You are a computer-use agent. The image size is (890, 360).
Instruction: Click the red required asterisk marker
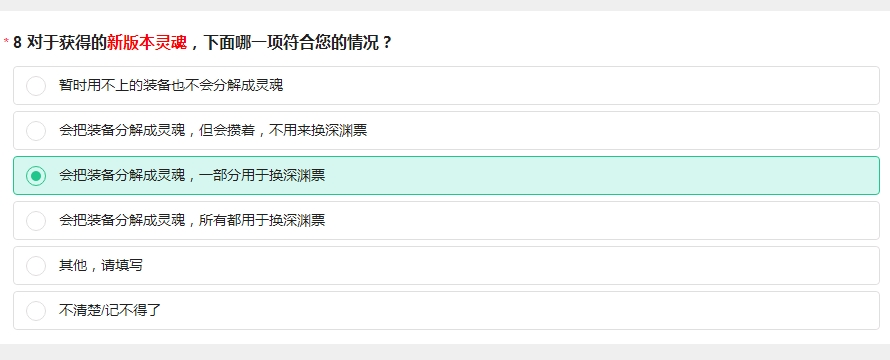pyautogui.click(x=6, y=41)
